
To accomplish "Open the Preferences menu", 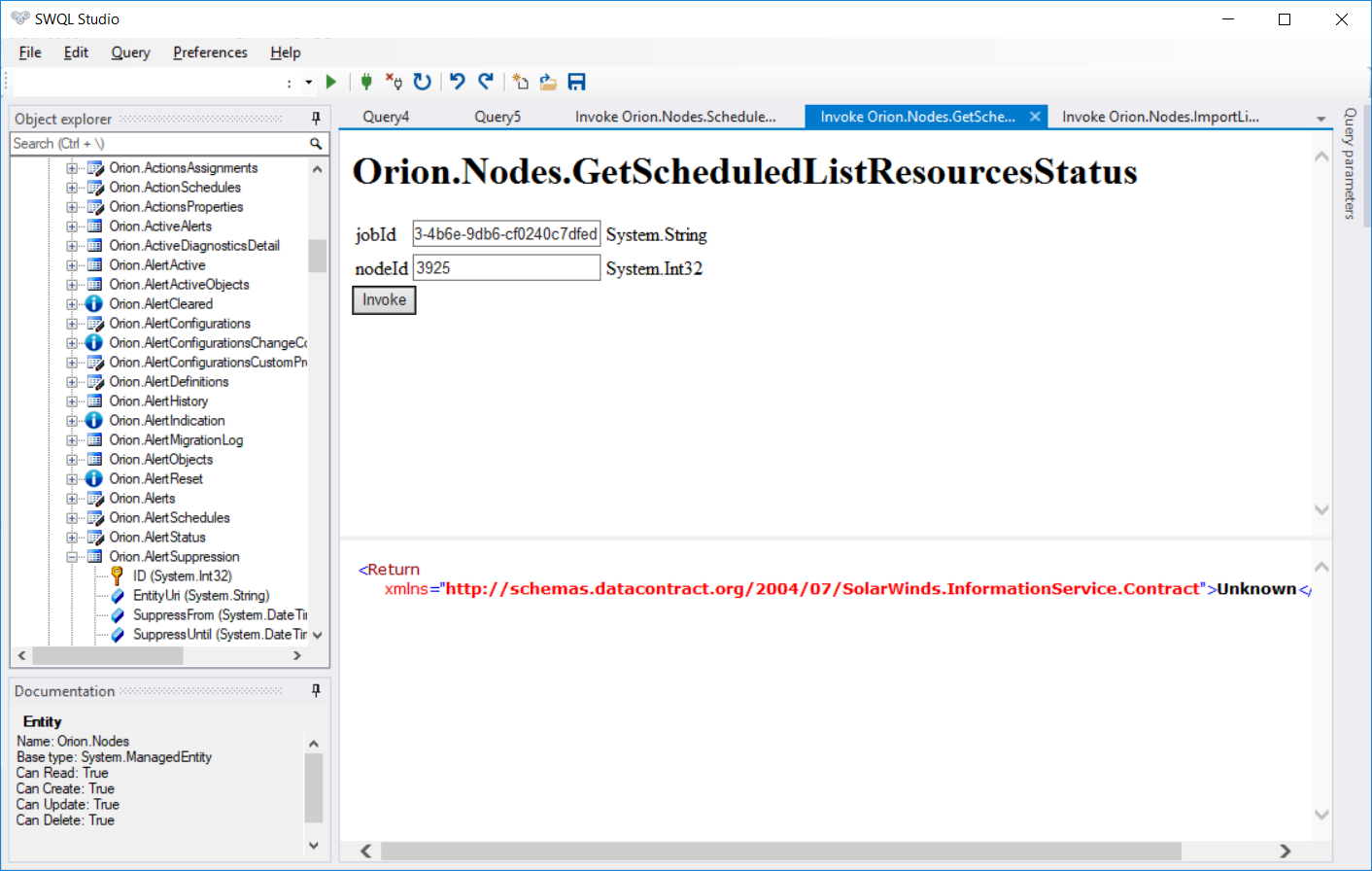I will point(210,52).
